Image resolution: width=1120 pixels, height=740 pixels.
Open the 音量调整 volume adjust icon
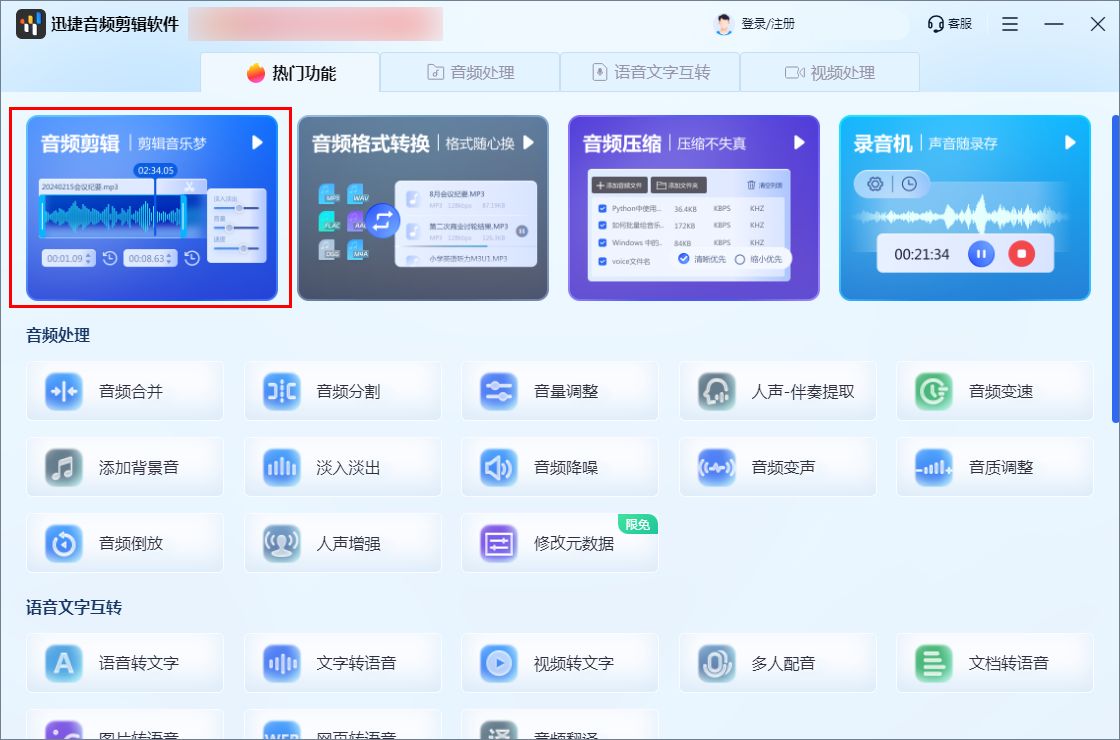(499, 391)
